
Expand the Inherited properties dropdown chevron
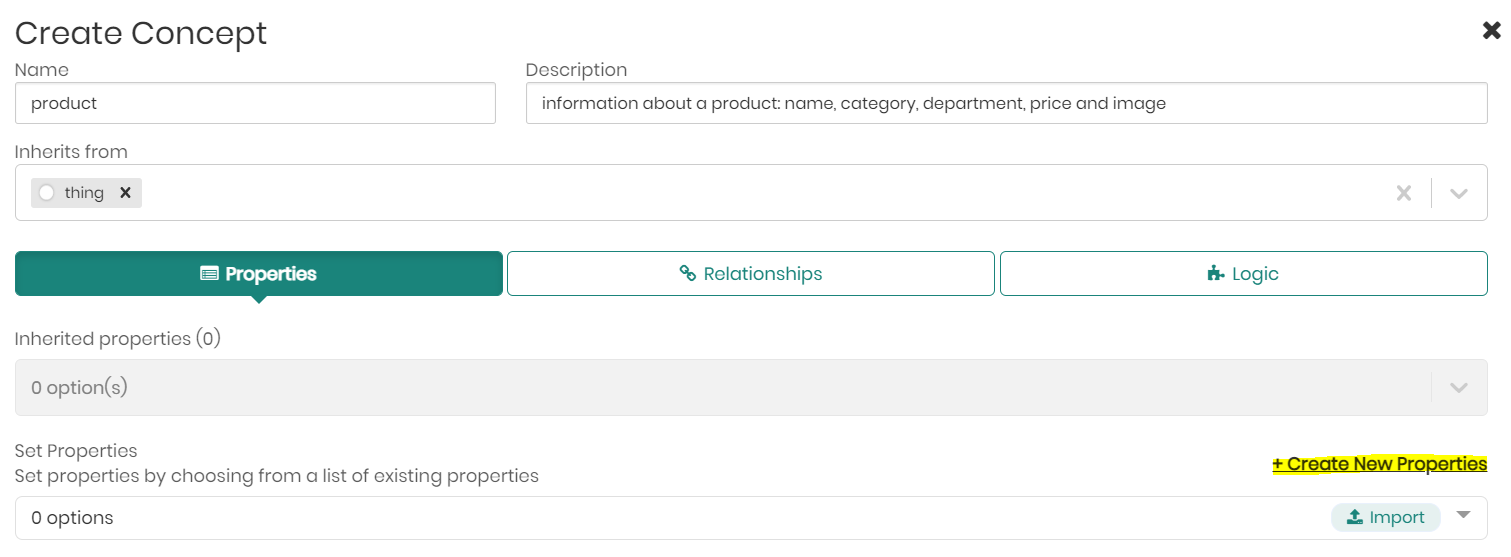point(1459,388)
